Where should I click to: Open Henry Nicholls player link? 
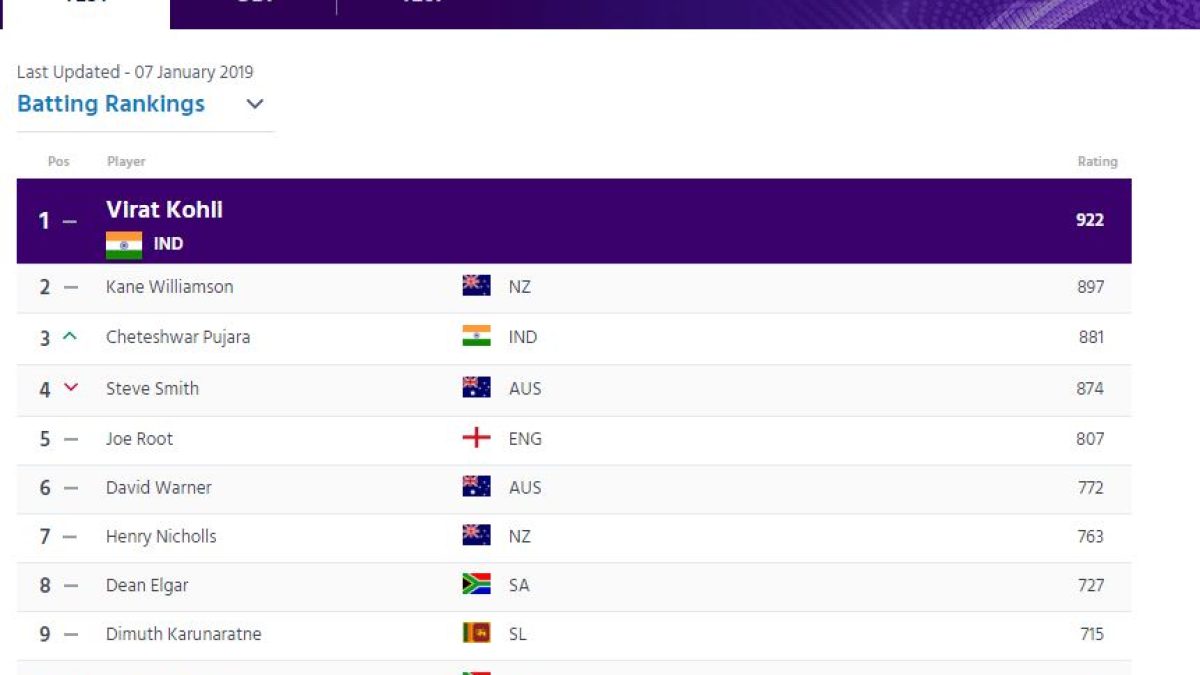(161, 537)
